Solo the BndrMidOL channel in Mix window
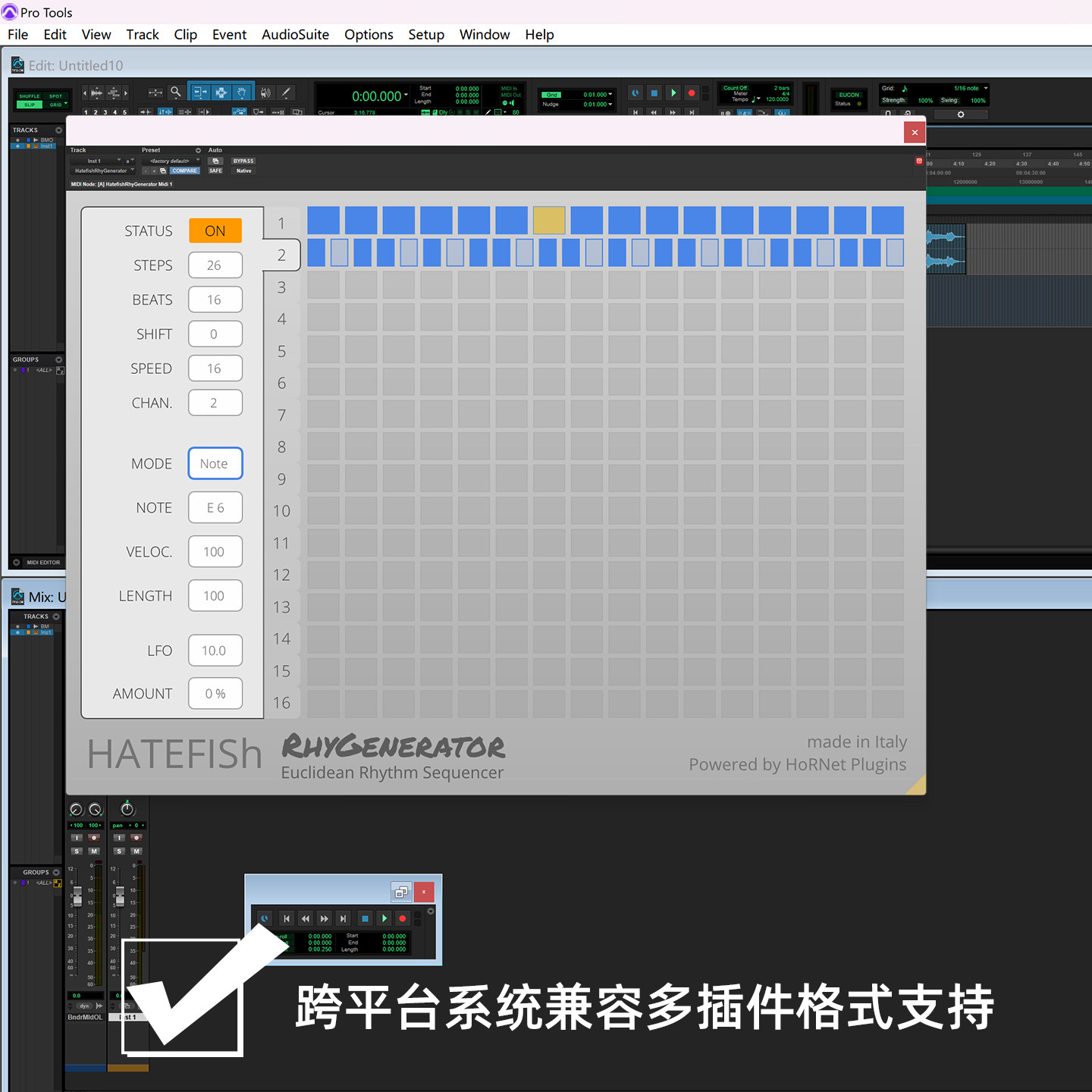 pyautogui.click(x=77, y=851)
